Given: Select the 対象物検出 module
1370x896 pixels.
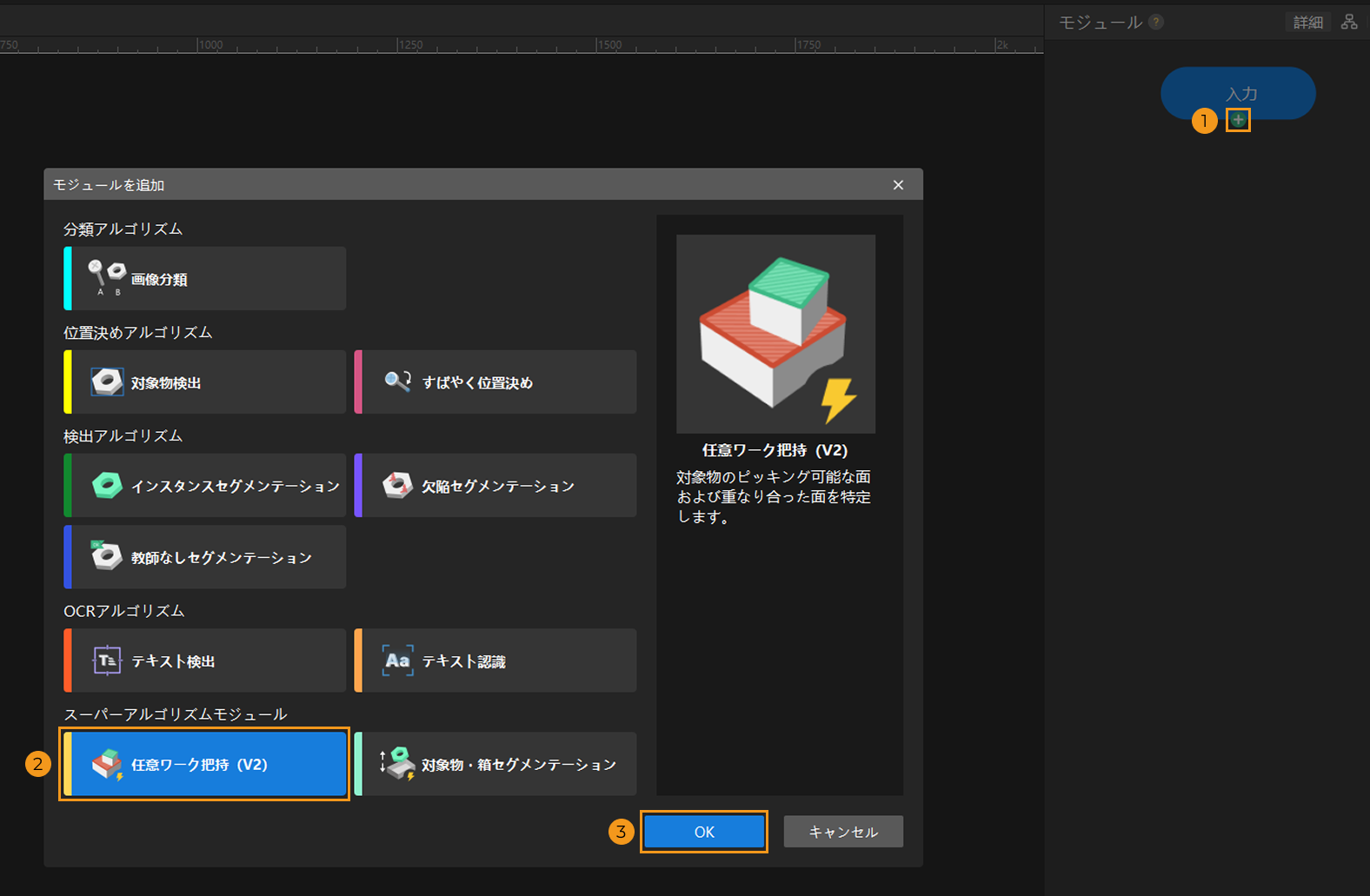Looking at the screenshot, I should 205,382.
